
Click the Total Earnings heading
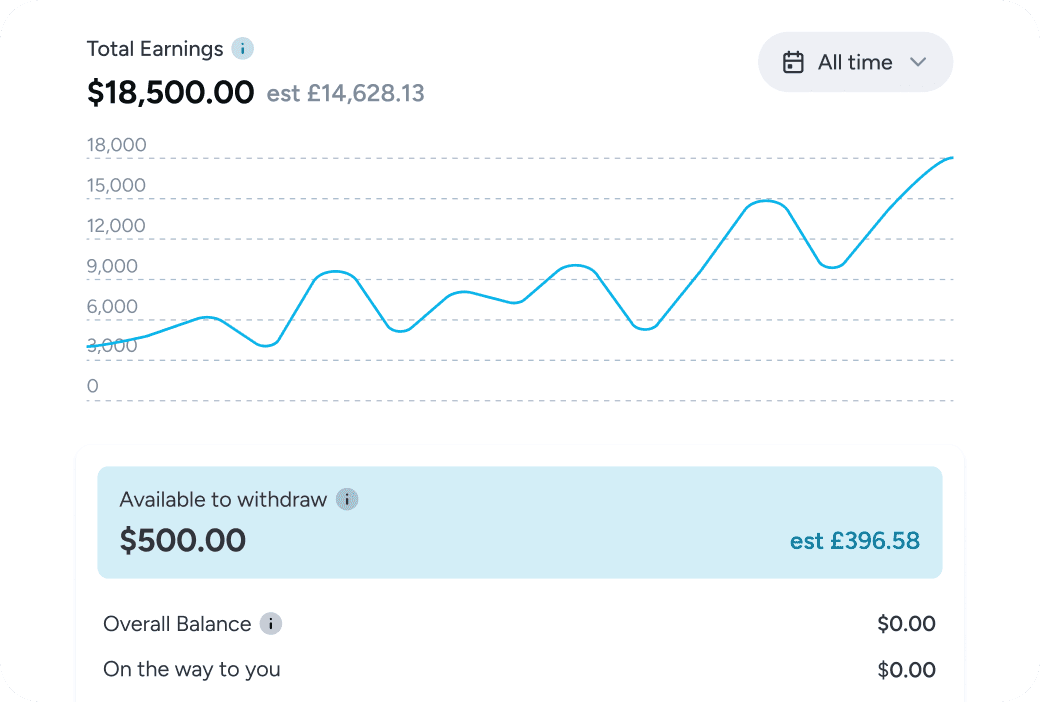(x=155, y=48)
